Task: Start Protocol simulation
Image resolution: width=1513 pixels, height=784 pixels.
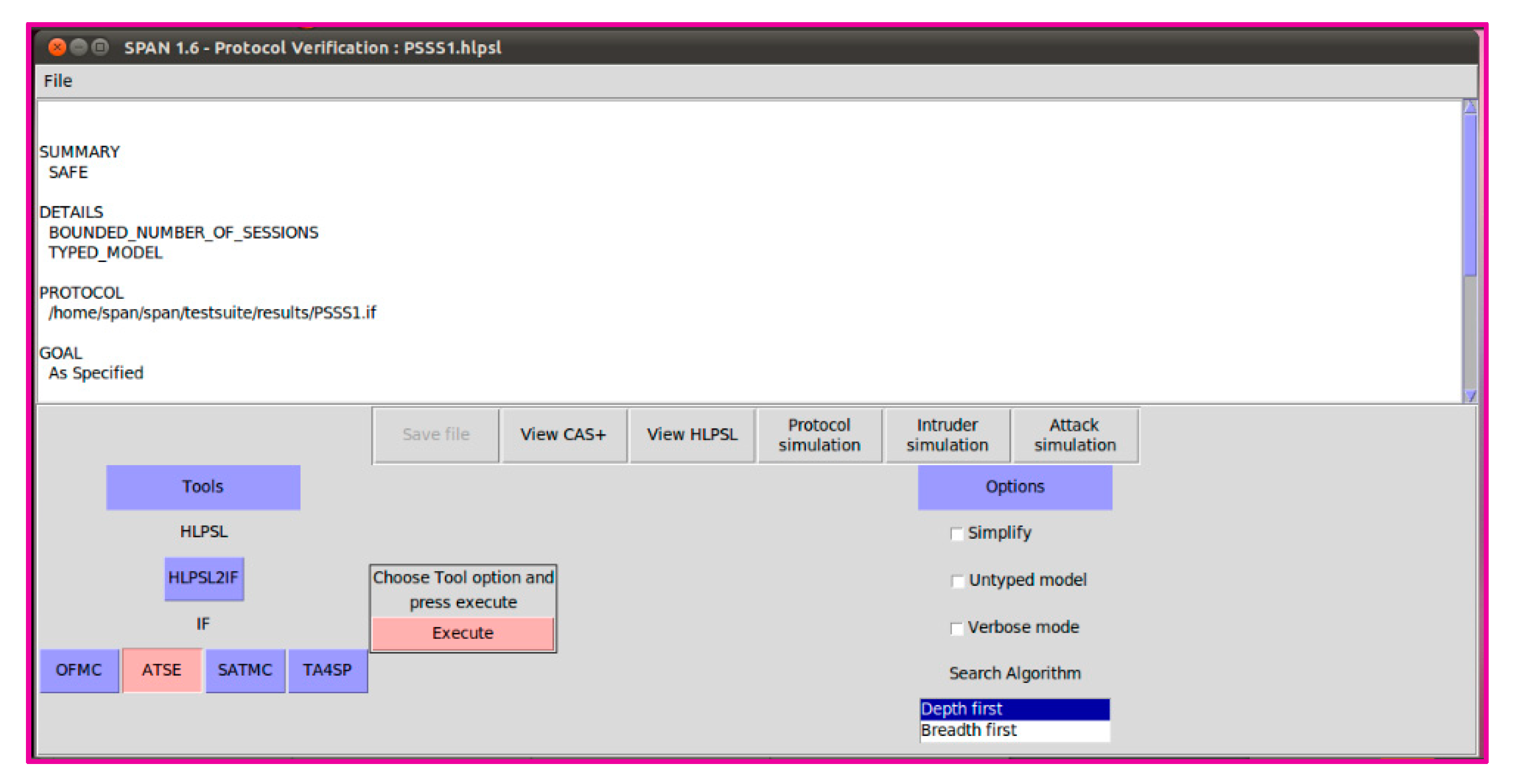Action: pos(819,434)
